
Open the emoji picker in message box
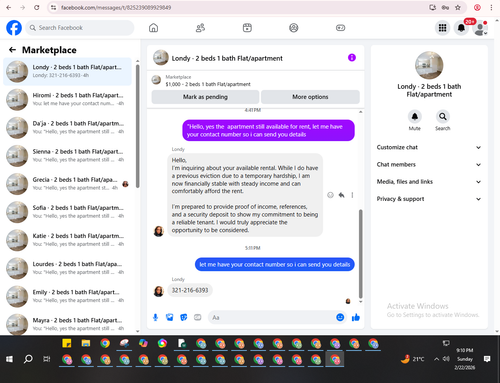(340, 317)
